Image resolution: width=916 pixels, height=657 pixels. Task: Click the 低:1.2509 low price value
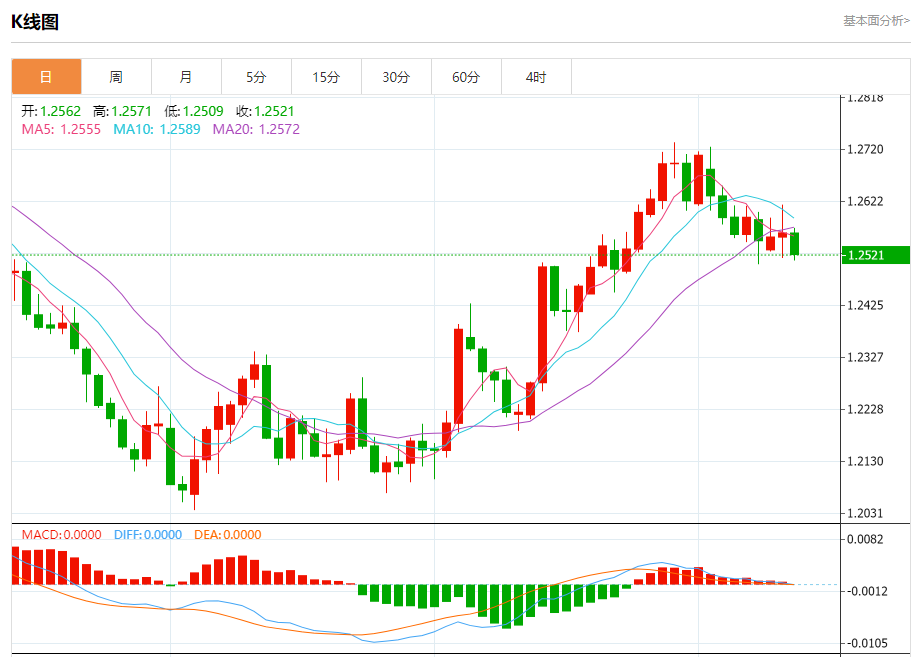point(194,111)
